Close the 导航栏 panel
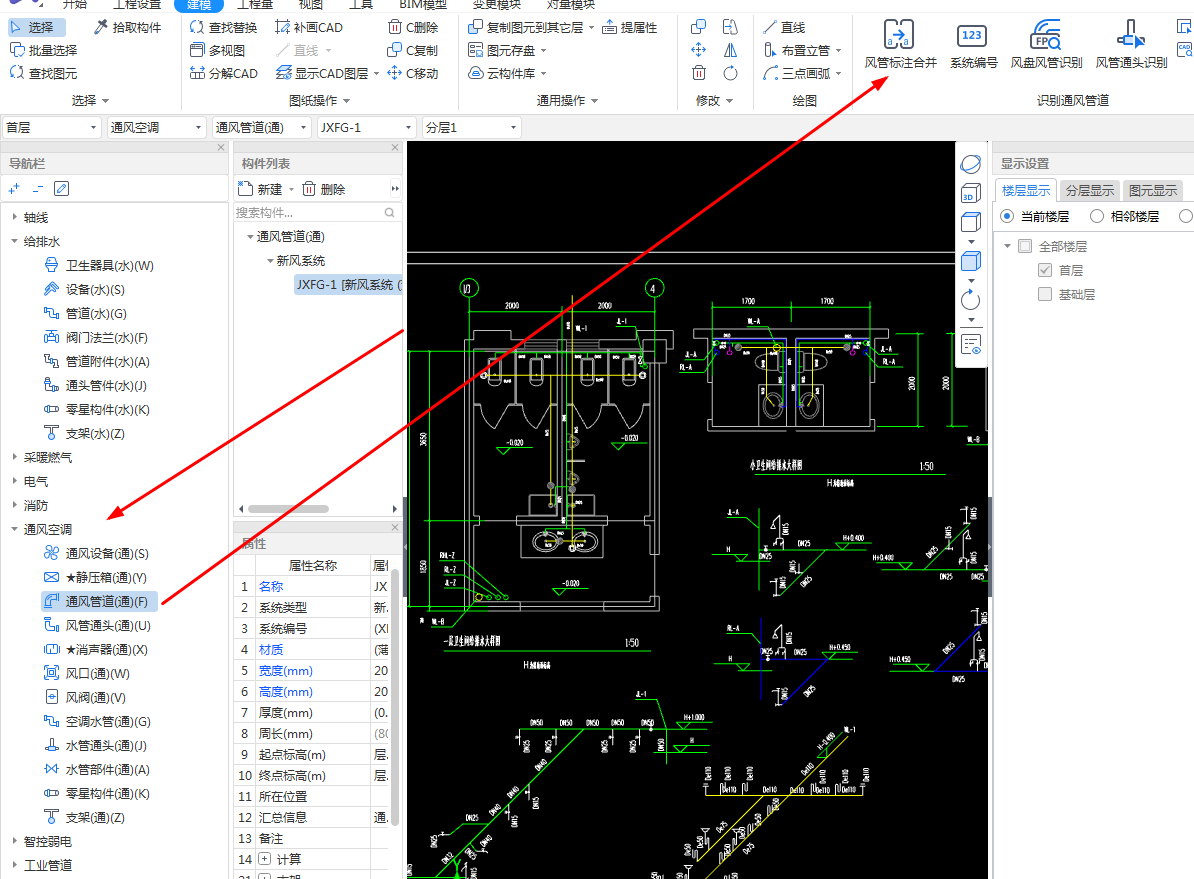1194x879 pixels. [221, 148]
